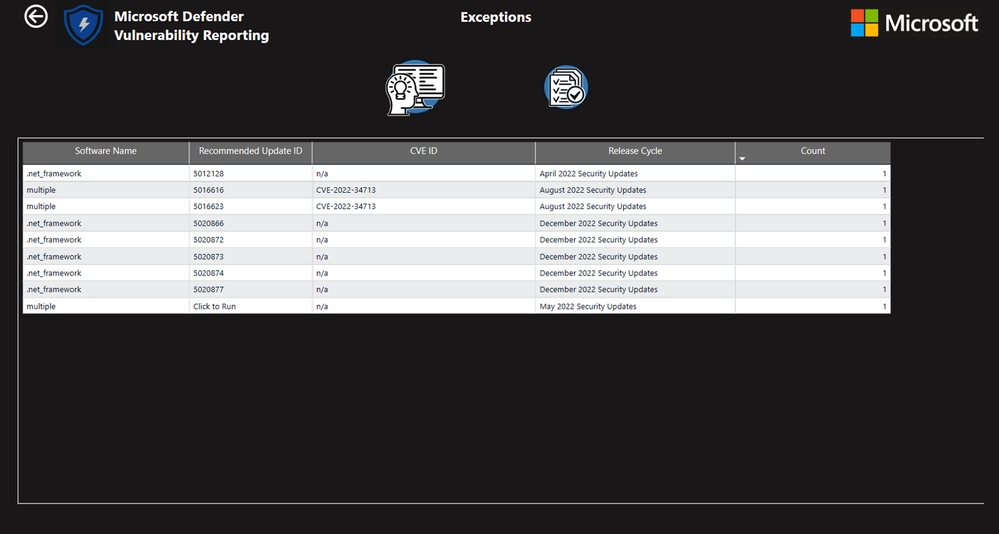Click CVE-2022-34713 in the 5016623 row

tap(424, 206)
